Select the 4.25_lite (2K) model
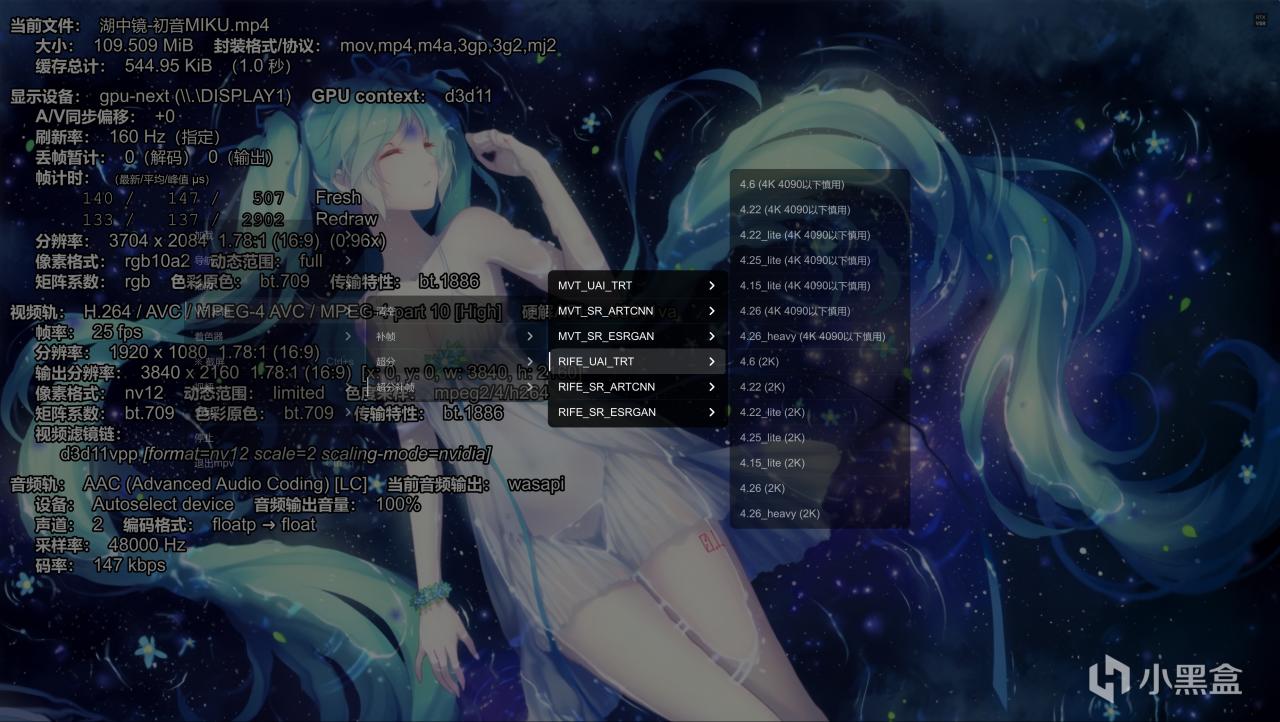The image size is (1280, 722). click(820, 438)
